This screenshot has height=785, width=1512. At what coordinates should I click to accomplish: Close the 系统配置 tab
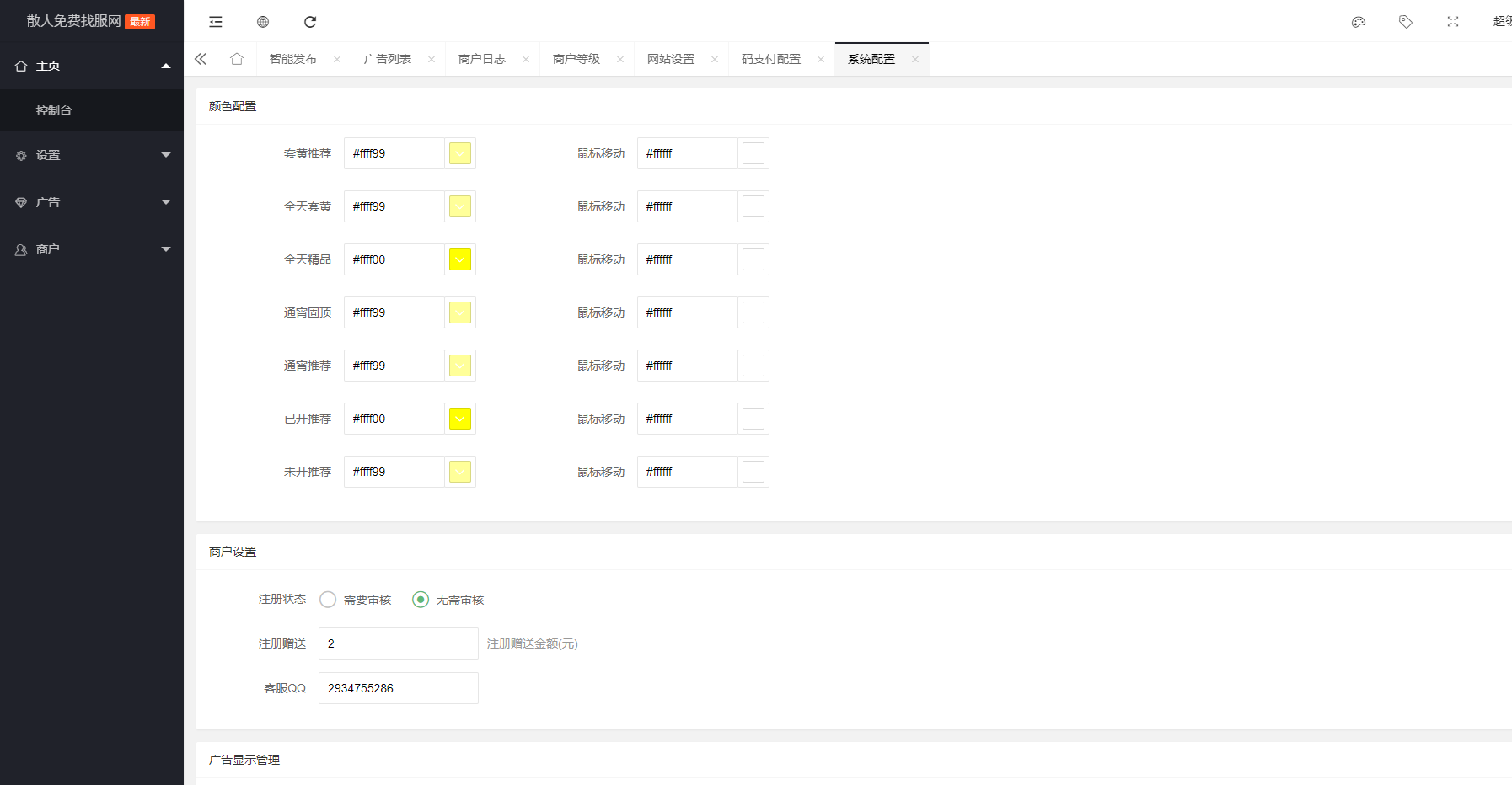[x=915, y=59]
